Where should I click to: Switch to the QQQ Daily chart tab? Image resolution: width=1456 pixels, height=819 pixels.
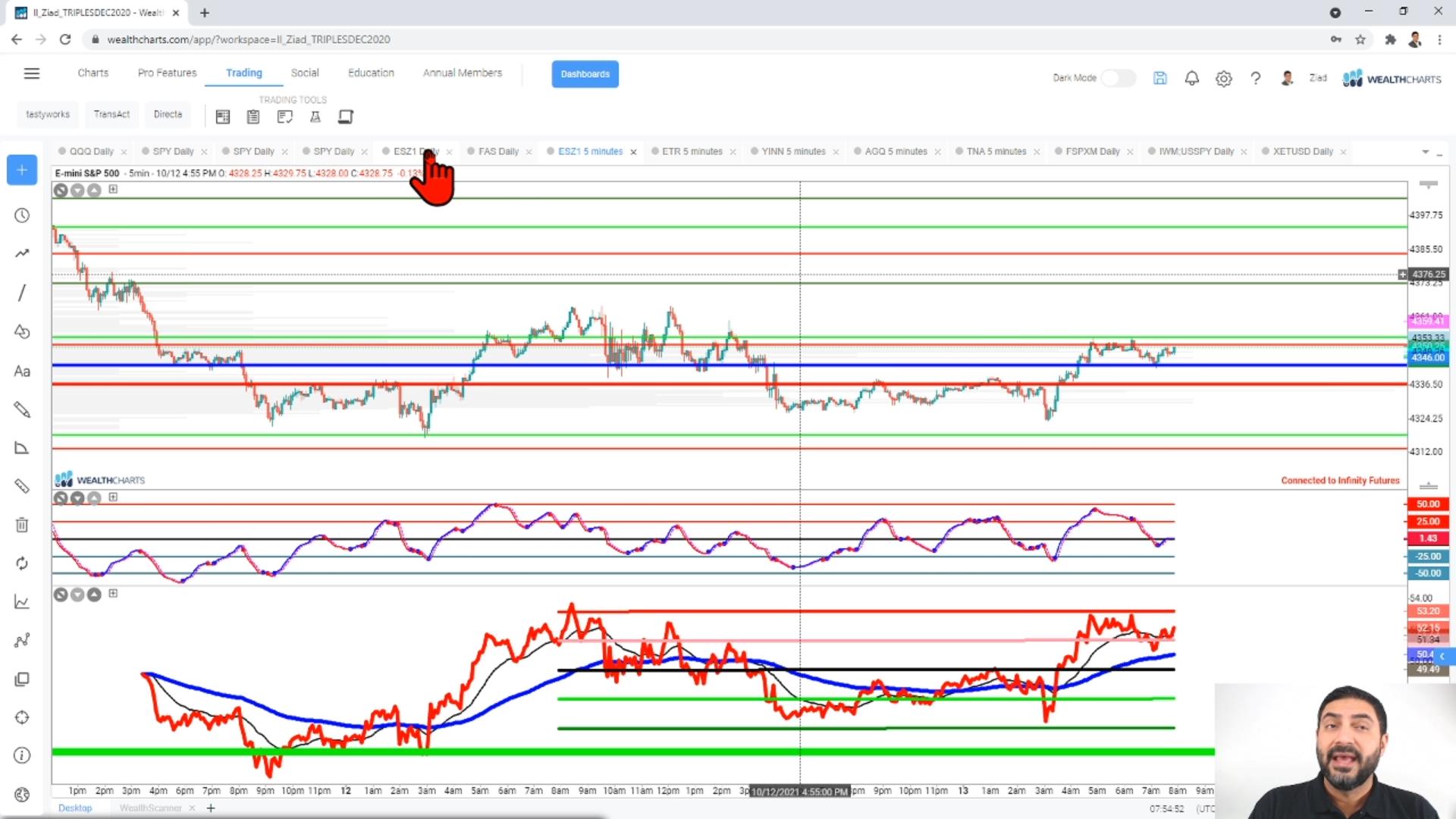[91, 152]
